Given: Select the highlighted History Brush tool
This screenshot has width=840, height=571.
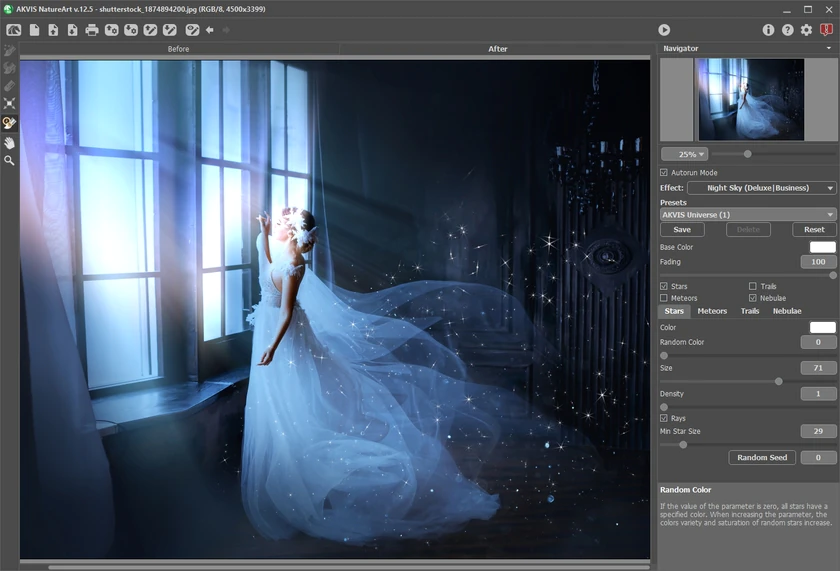Looking at the screenshot, I should coord(9,123).
